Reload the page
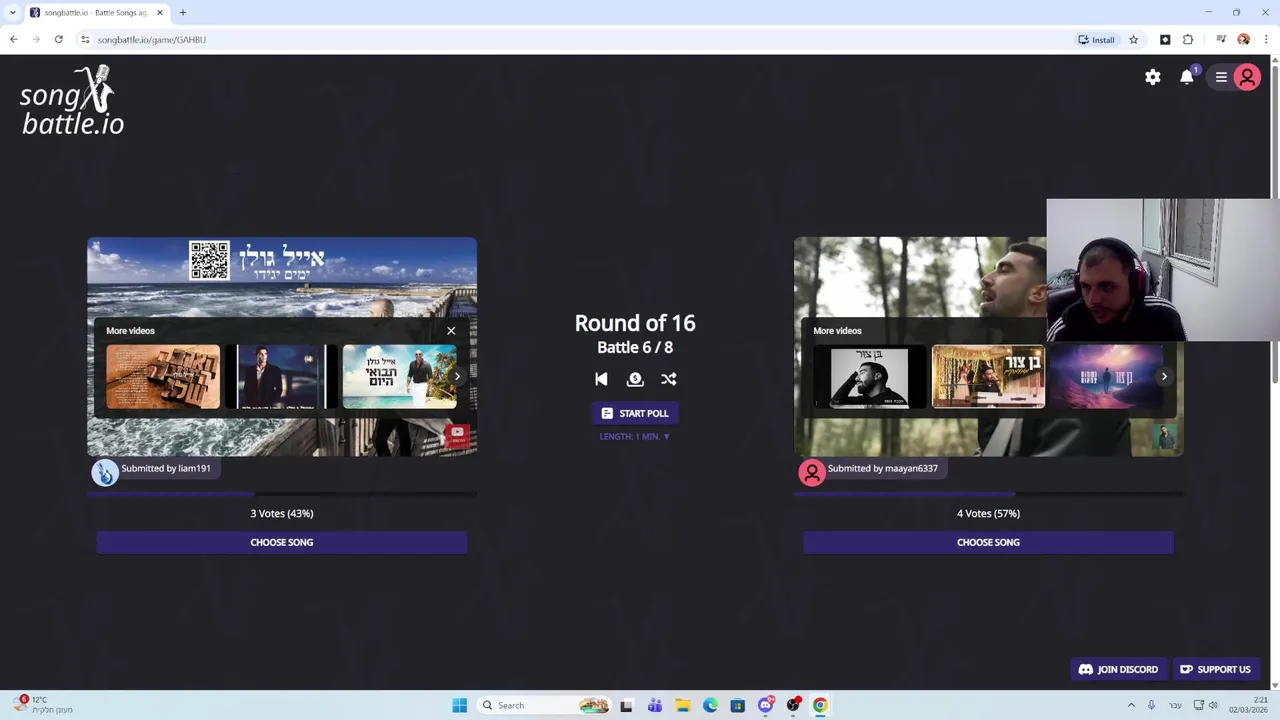 [59, 39]
